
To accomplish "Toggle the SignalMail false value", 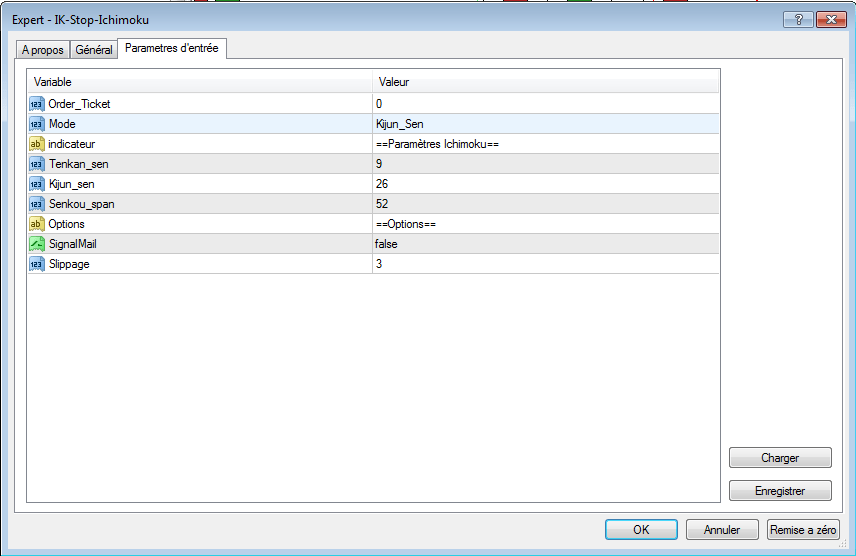I will pyautogui.click(x=545, y=244).
